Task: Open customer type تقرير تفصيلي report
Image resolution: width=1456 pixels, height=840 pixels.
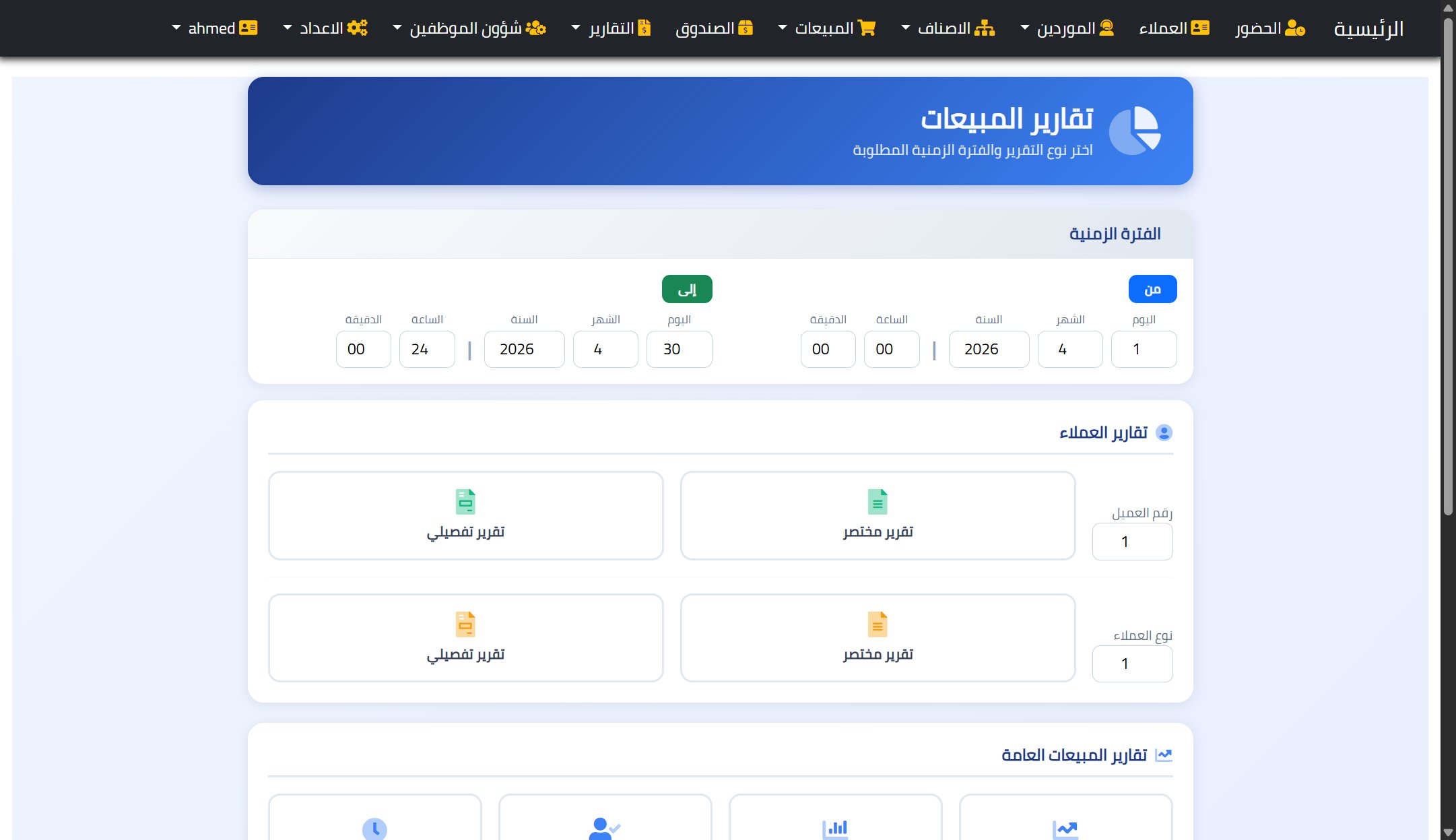Action: tap(465, 638)
